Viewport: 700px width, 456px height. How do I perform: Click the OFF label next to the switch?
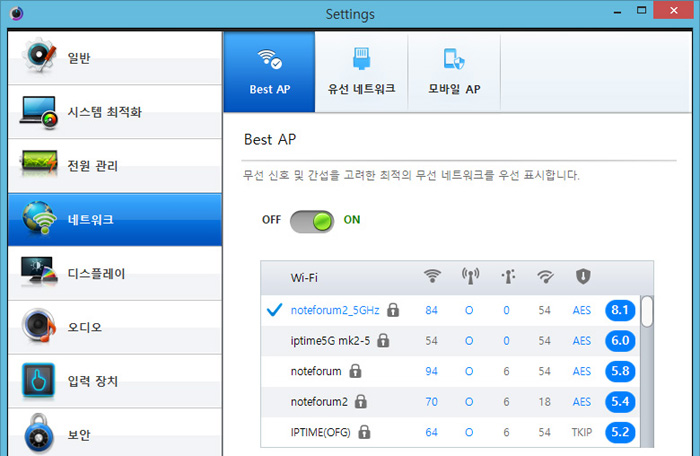[271, 220]
